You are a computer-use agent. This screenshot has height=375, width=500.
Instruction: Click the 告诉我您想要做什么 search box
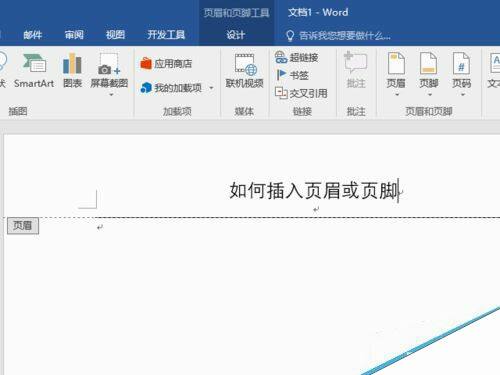pyautogui.click(x=338, y=35)
